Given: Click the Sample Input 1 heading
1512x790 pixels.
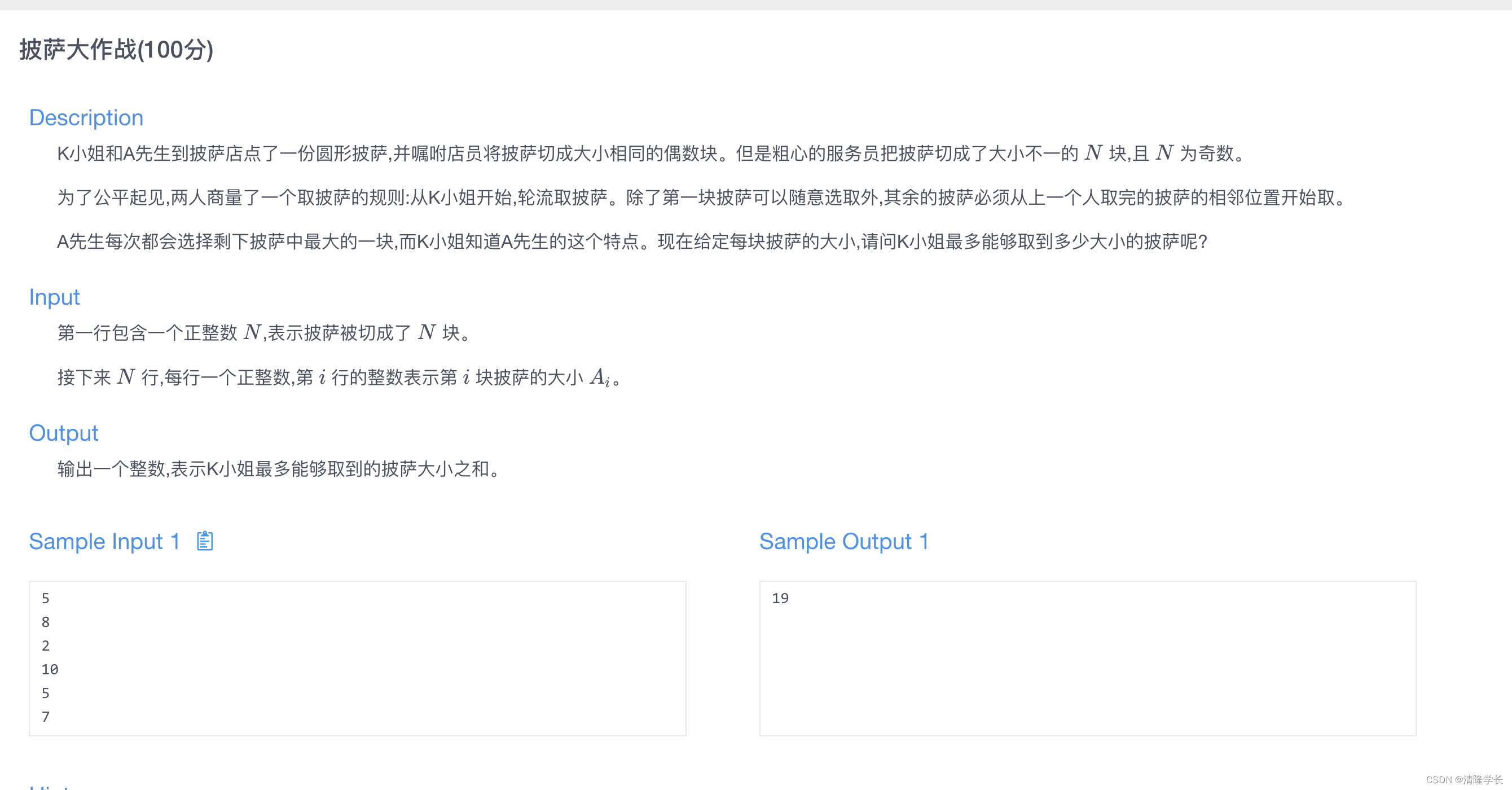Looking at the screenshot, I should point(104,541).
